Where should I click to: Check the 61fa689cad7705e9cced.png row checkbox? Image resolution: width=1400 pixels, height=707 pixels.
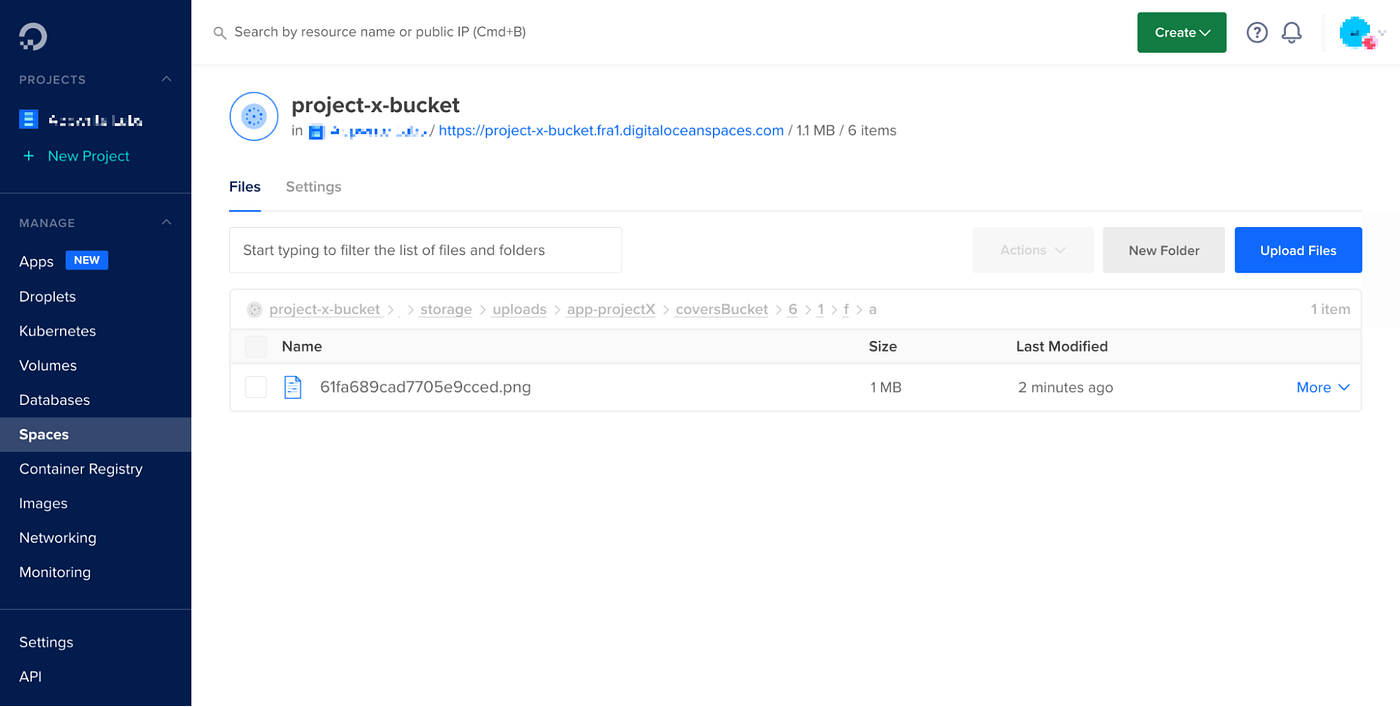[x=256, y=386]
